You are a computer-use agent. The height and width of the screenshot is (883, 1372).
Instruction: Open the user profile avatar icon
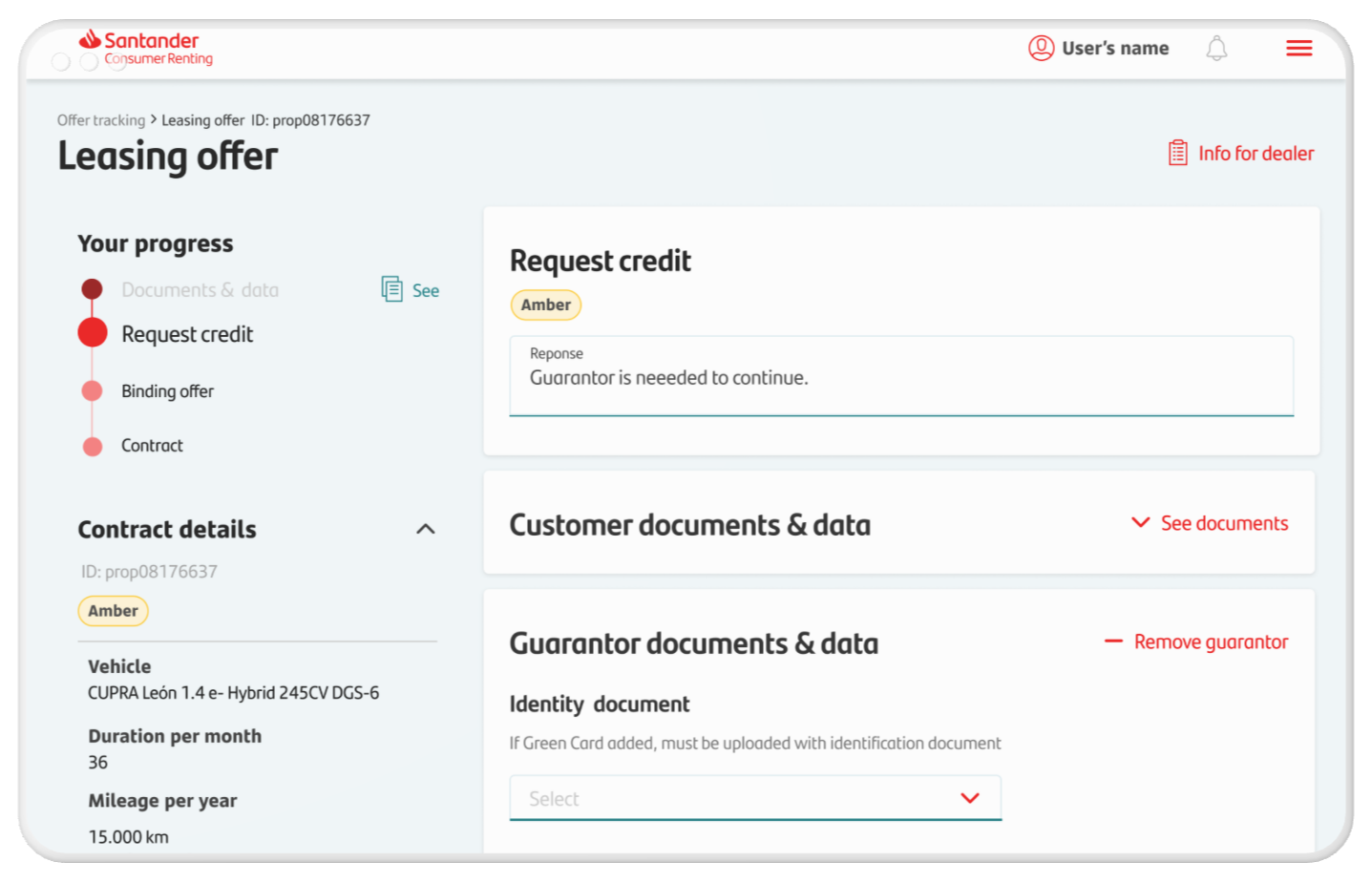coord(1041,48)
